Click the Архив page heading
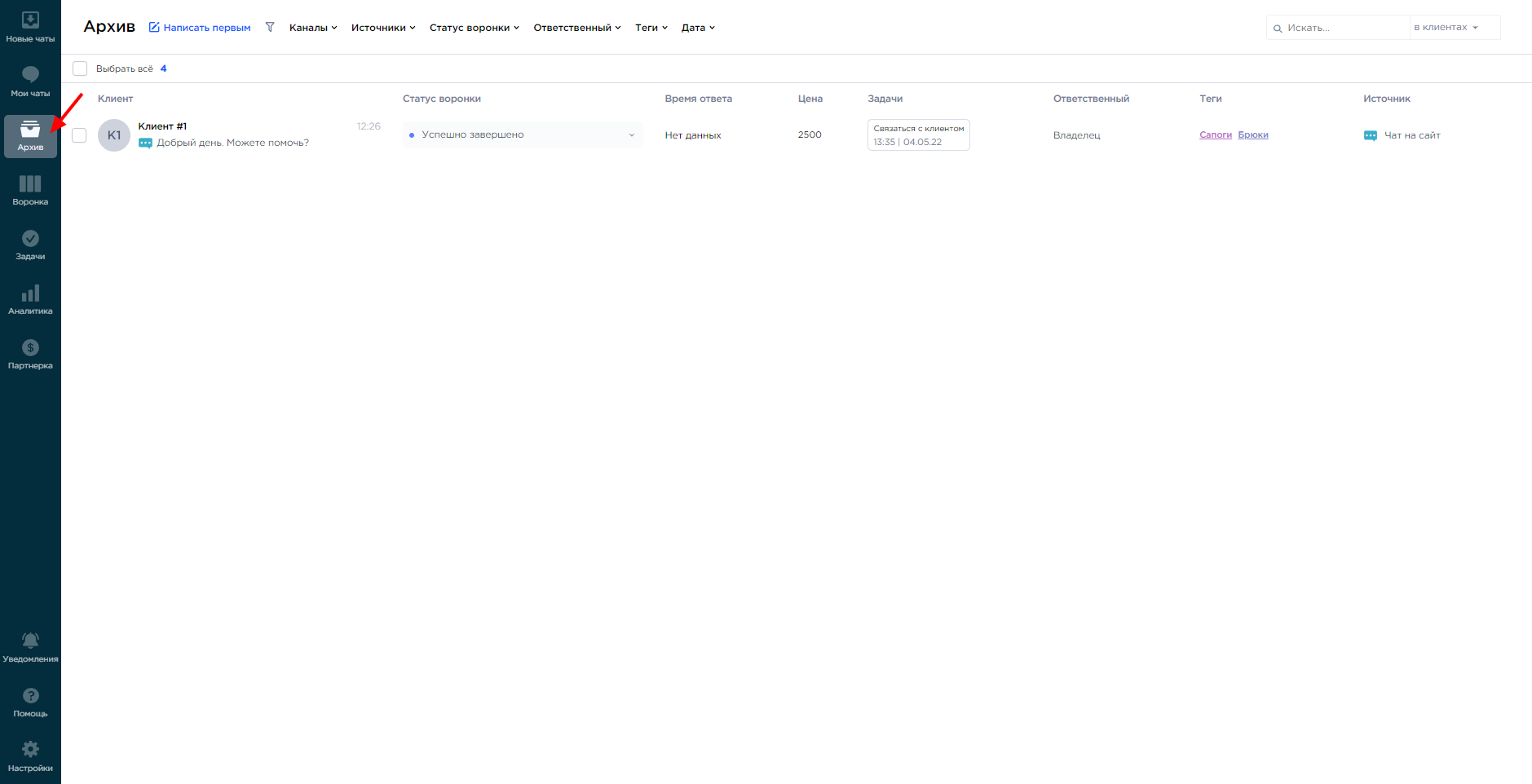1532x784 pixels. [x=109, y=27]
